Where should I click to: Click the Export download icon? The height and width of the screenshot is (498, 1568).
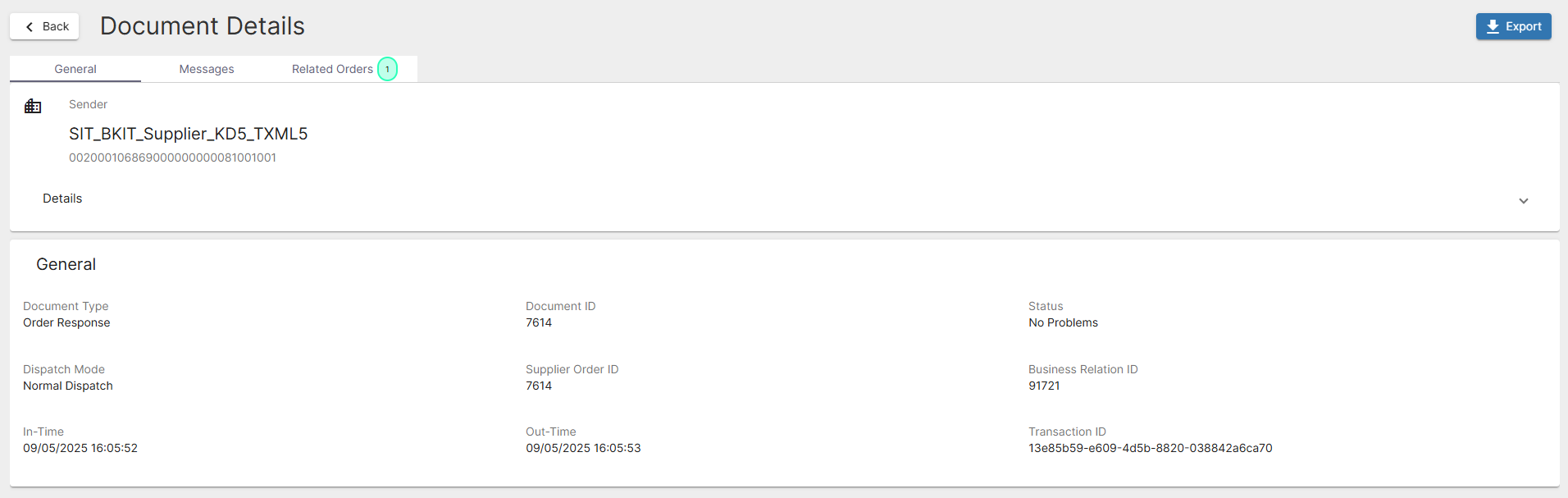coord(1493,27)
